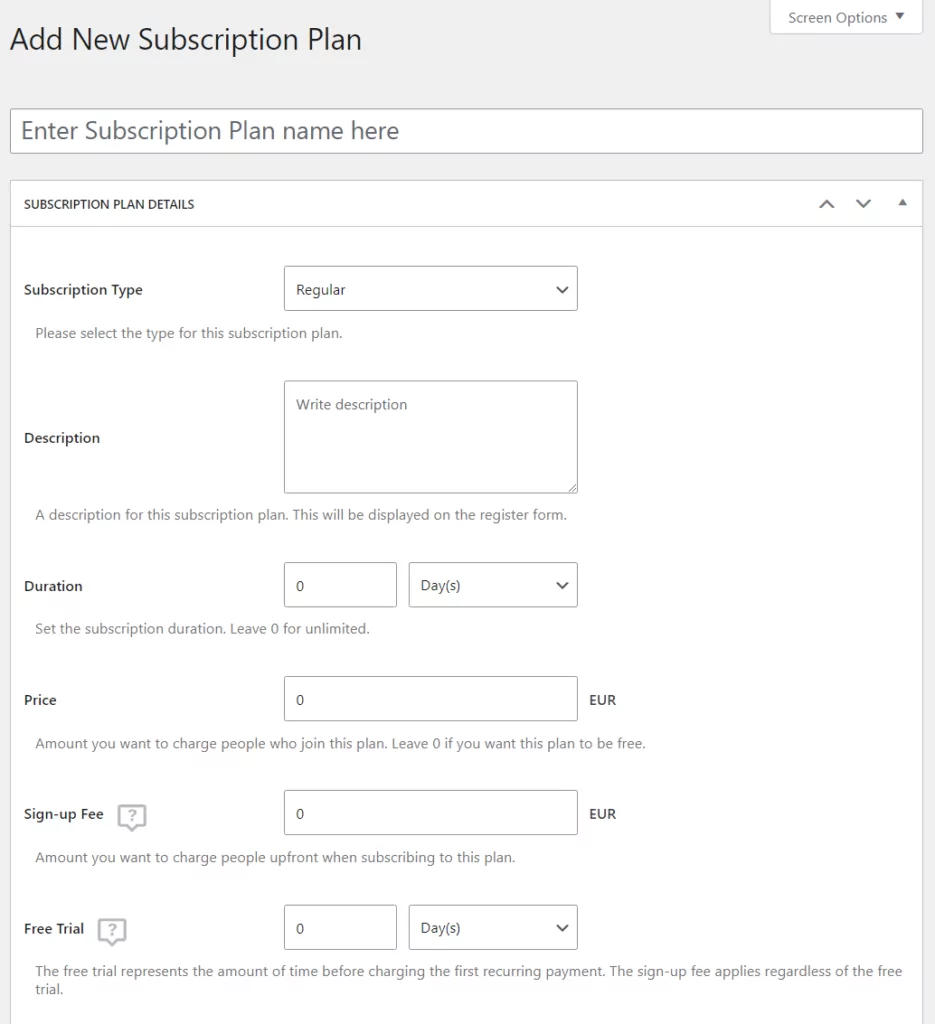Click the EUR text beside Price
This screenshot has height=1024, width=935.
(603, 700)
